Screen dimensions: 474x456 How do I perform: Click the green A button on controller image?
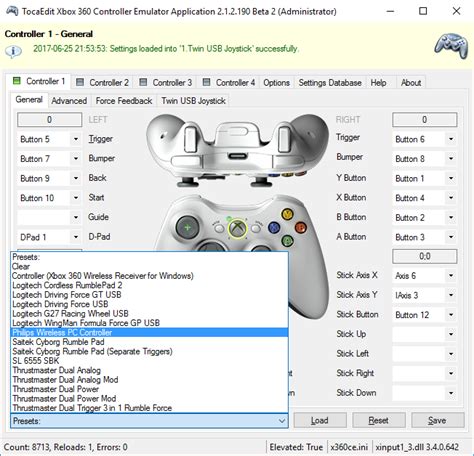[x=287, y=241]
